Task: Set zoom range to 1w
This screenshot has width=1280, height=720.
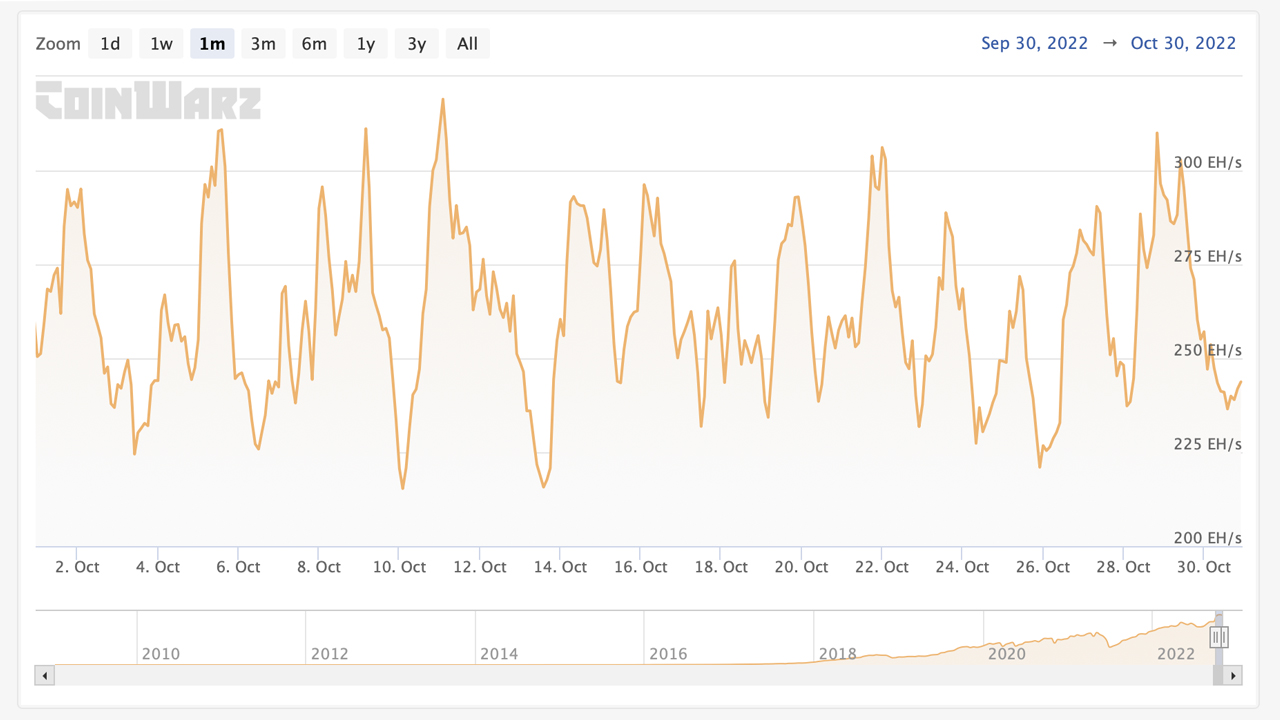Action: [x=161, y=44]
